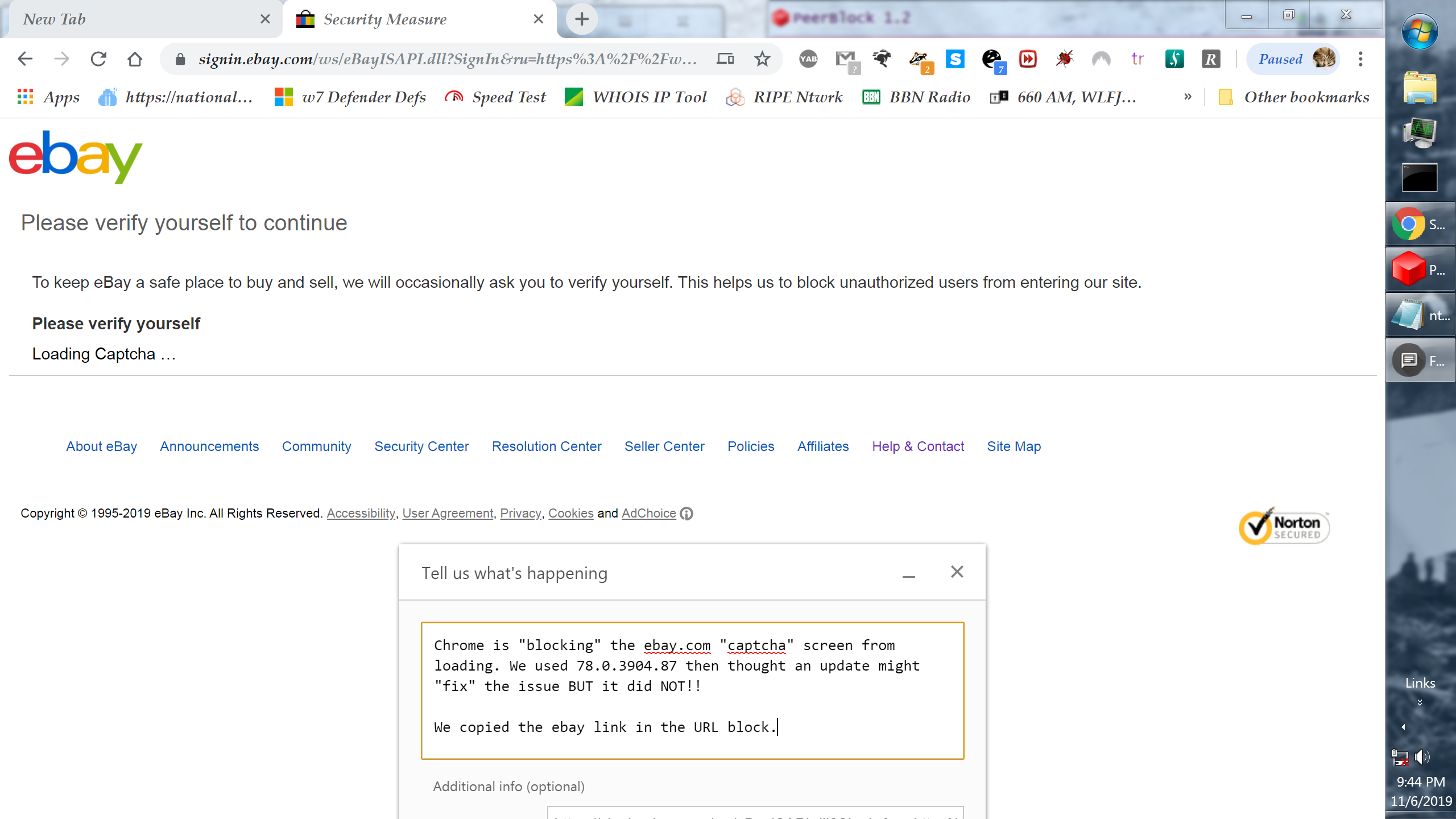Open a new tab with the plus button
1456x819 pixels.
(x=581, y=19)
